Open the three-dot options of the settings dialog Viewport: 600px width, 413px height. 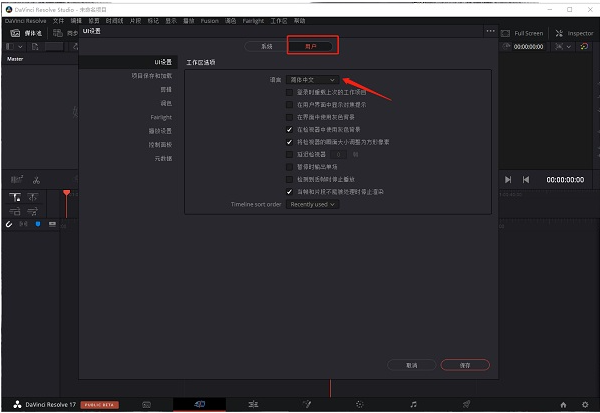coord(490,31)
